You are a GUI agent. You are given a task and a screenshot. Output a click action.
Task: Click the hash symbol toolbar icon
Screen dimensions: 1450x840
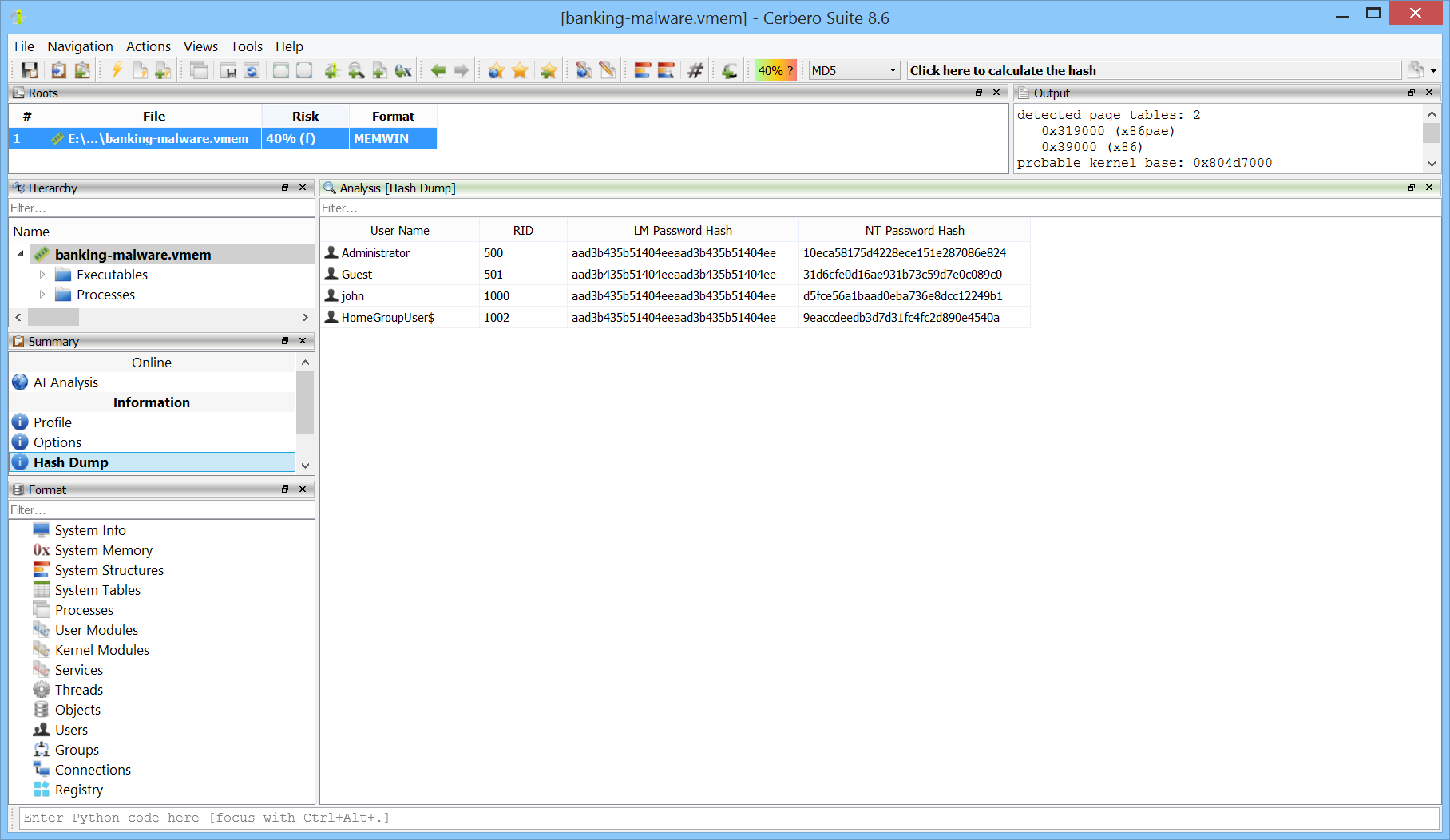point(695,71)
